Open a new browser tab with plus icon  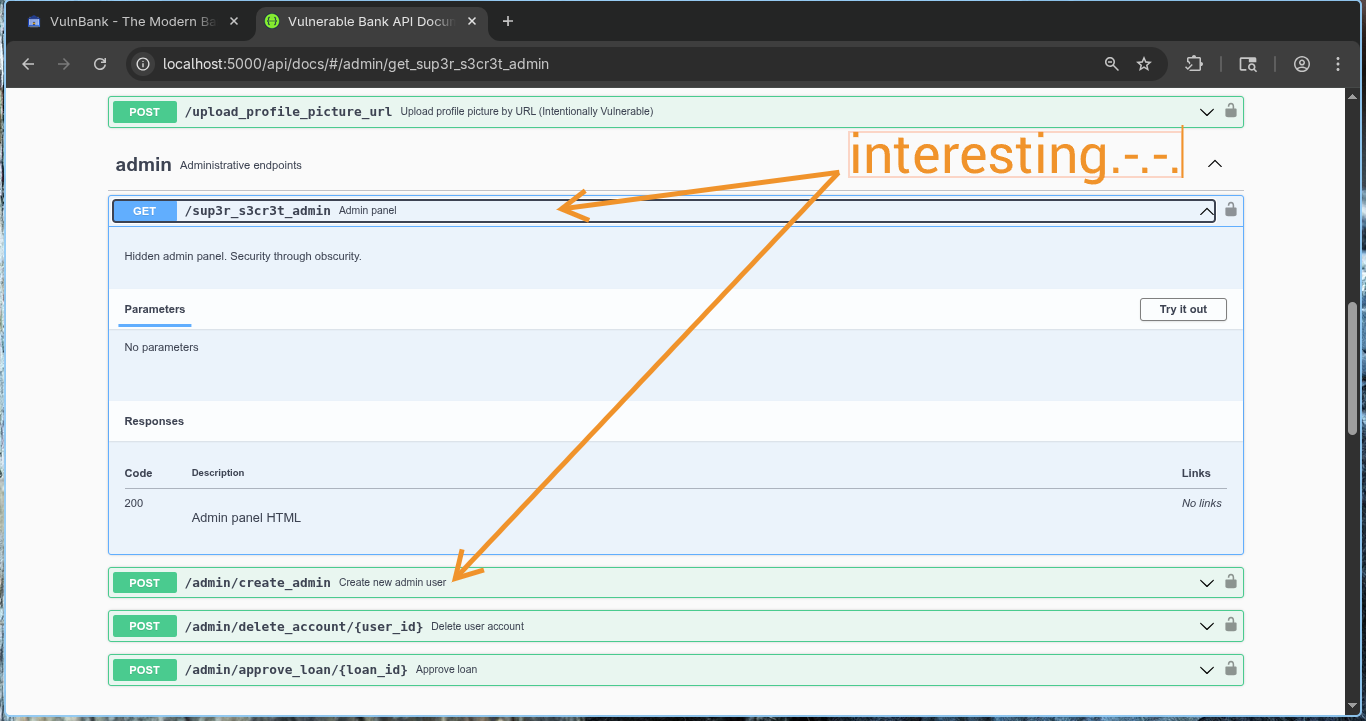(x=508, y=21)
